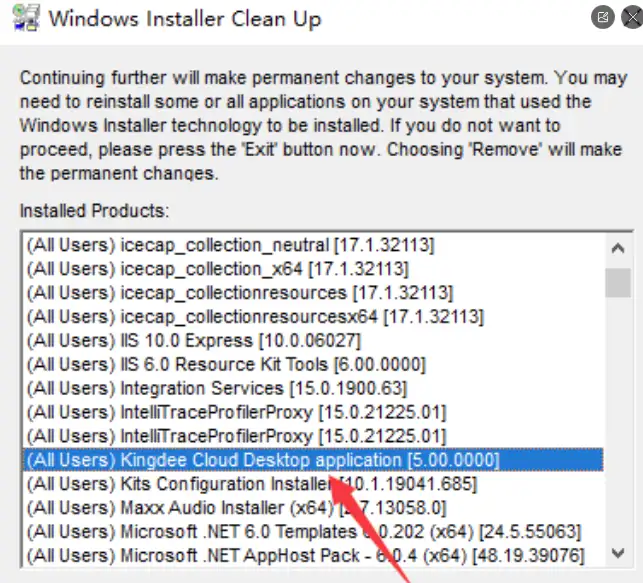Screen dimensions: 643x583
Task: Click the Windows Installer Clean Up app icon
Action: [26, 18]
